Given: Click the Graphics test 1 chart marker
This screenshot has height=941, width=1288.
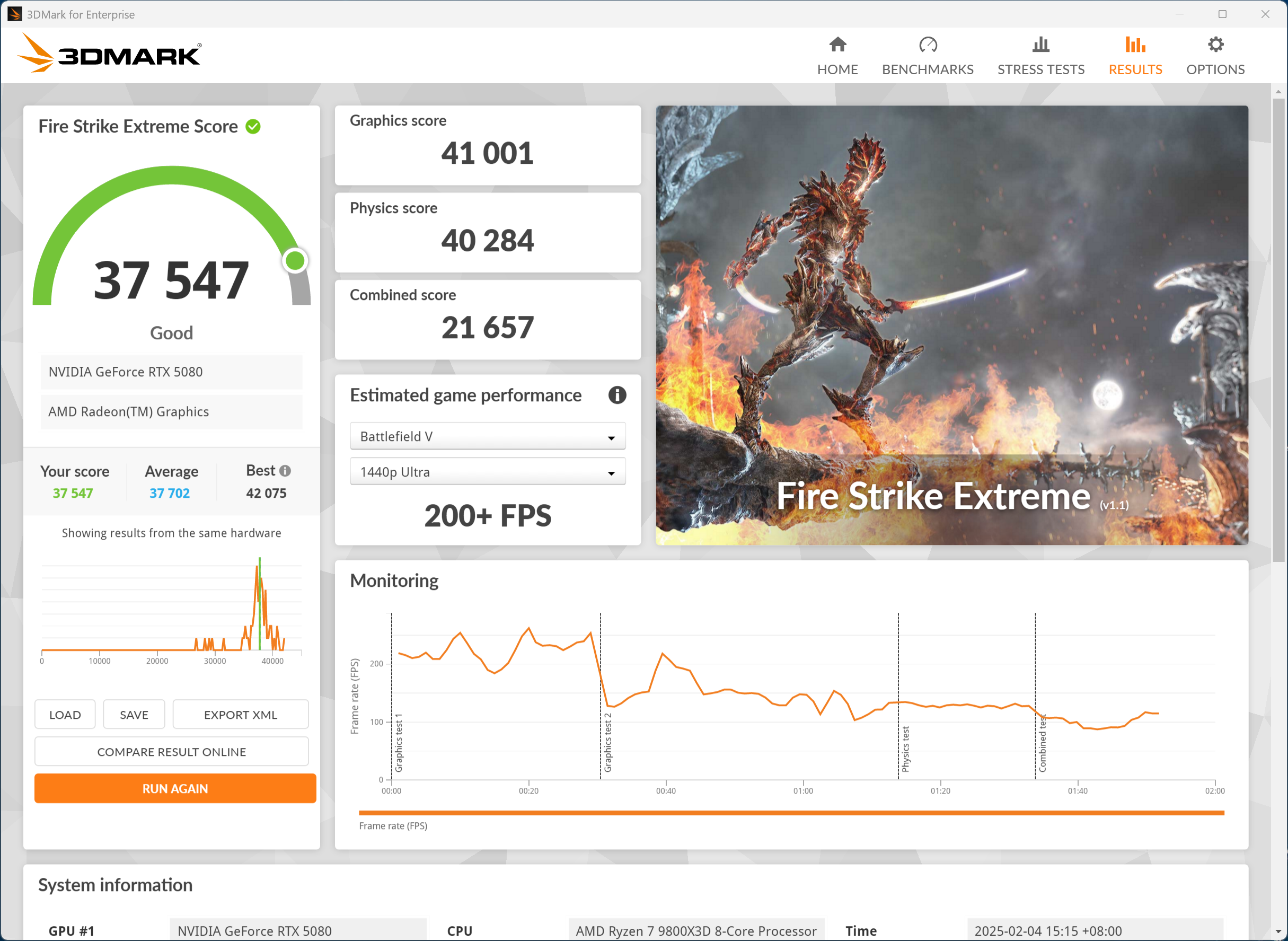Looking at the screenshot, I should point(399,742).
